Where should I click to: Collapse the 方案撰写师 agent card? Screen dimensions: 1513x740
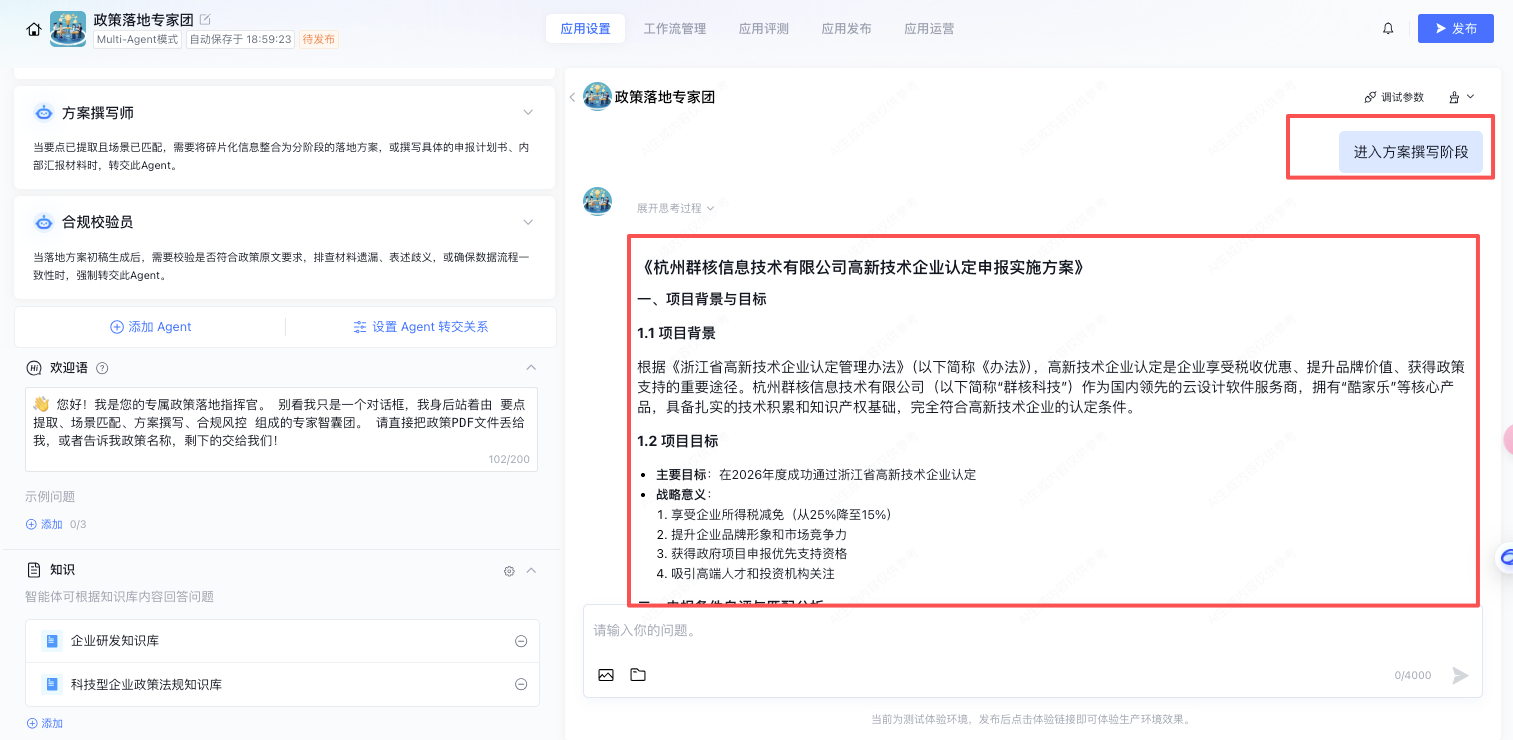(x=528, y=112)
